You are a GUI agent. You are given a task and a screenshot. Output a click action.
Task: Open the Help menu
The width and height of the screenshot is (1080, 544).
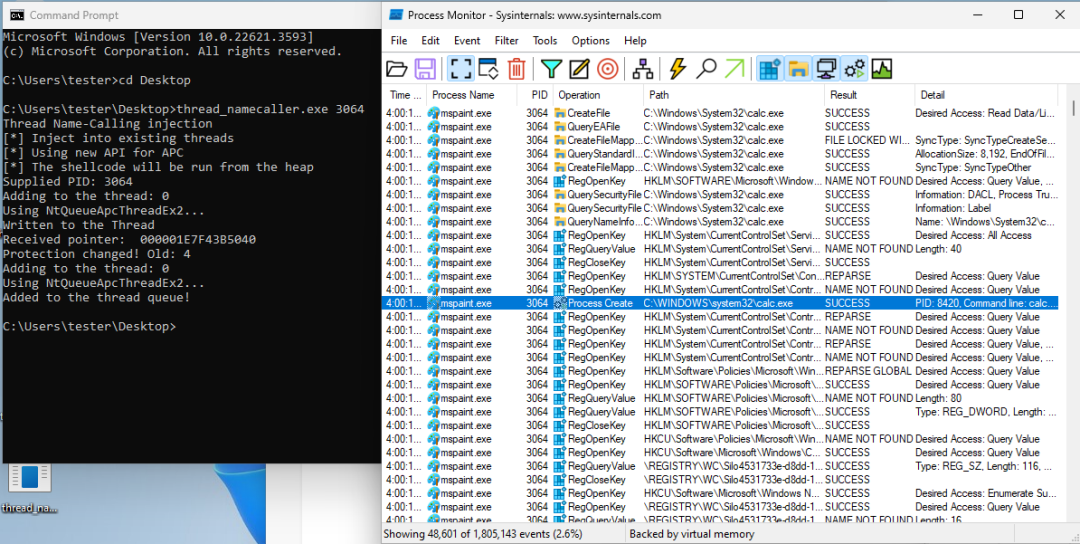pos(635,41)
